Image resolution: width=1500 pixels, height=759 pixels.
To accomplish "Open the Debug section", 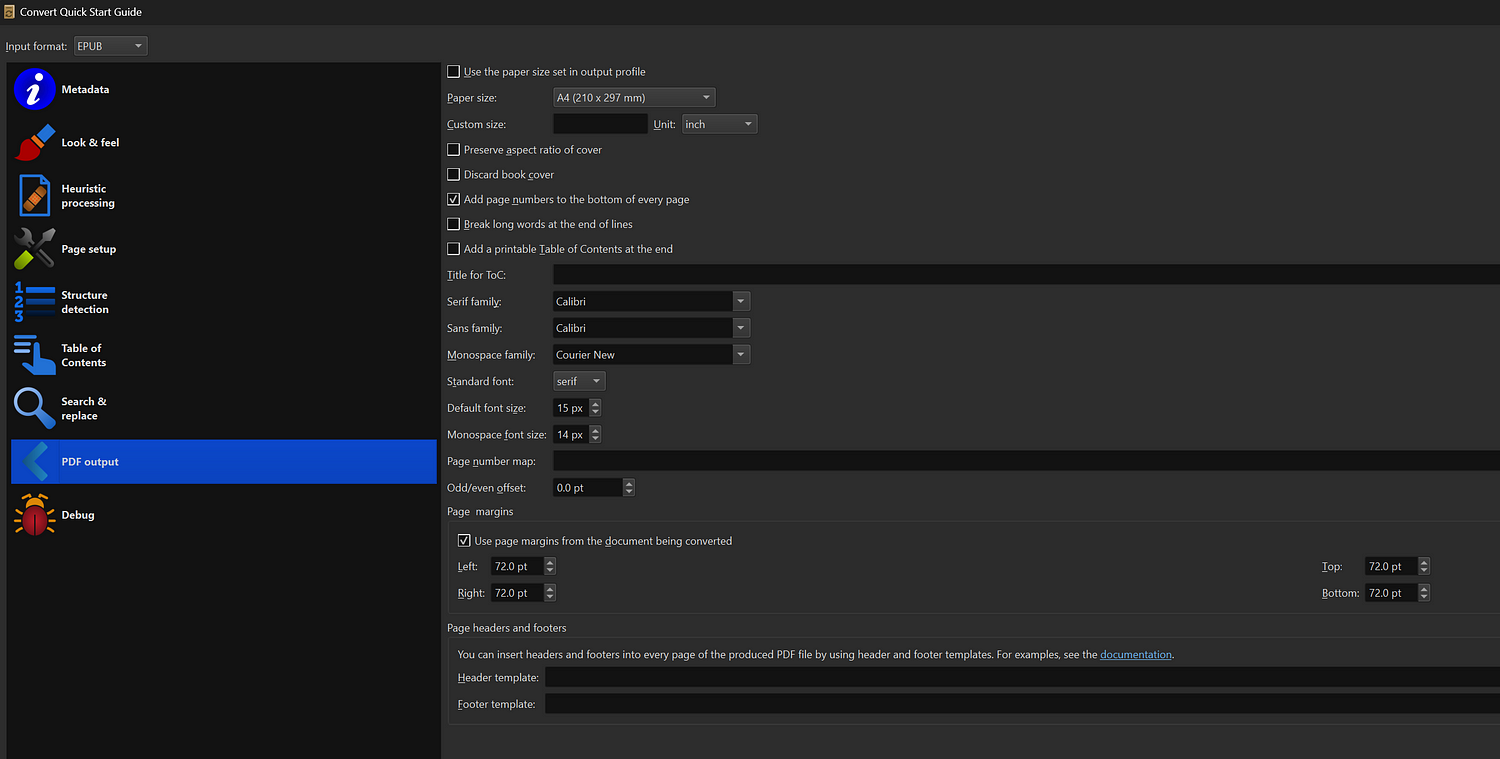I will (224, 515).
